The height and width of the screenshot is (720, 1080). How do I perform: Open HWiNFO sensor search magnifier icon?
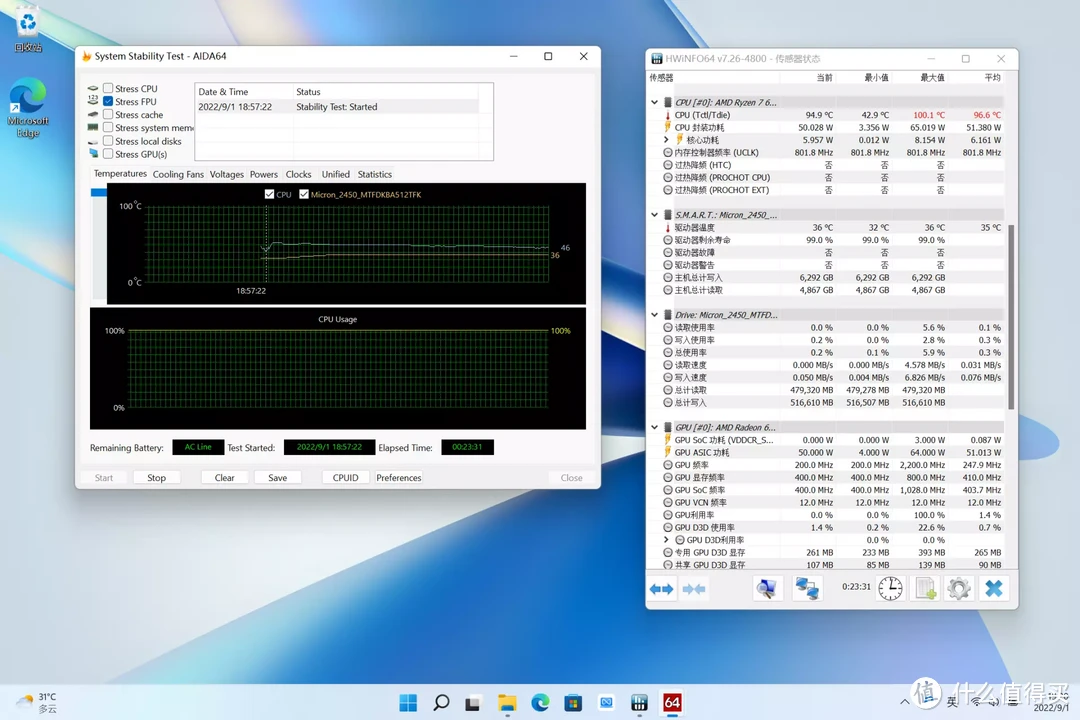[x=767, y=588]
